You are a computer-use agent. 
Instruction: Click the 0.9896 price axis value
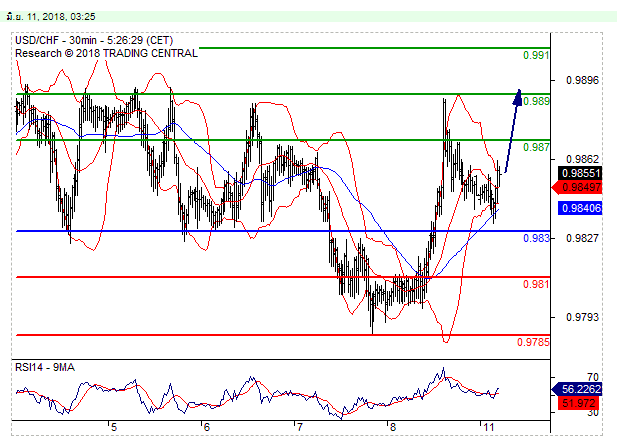pos(582,80)
